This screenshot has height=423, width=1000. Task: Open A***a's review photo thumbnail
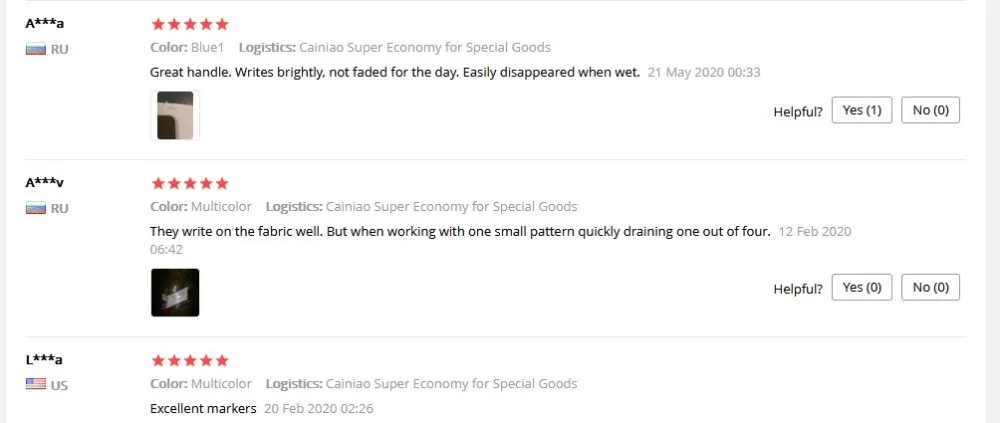[x=175, y=115]
